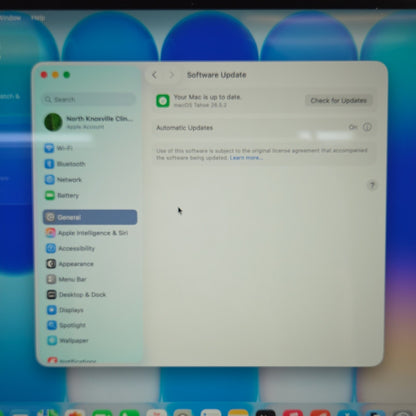Minimize window with the yellow button
This screenshot has width=416, height=416.
coord(55,75)
